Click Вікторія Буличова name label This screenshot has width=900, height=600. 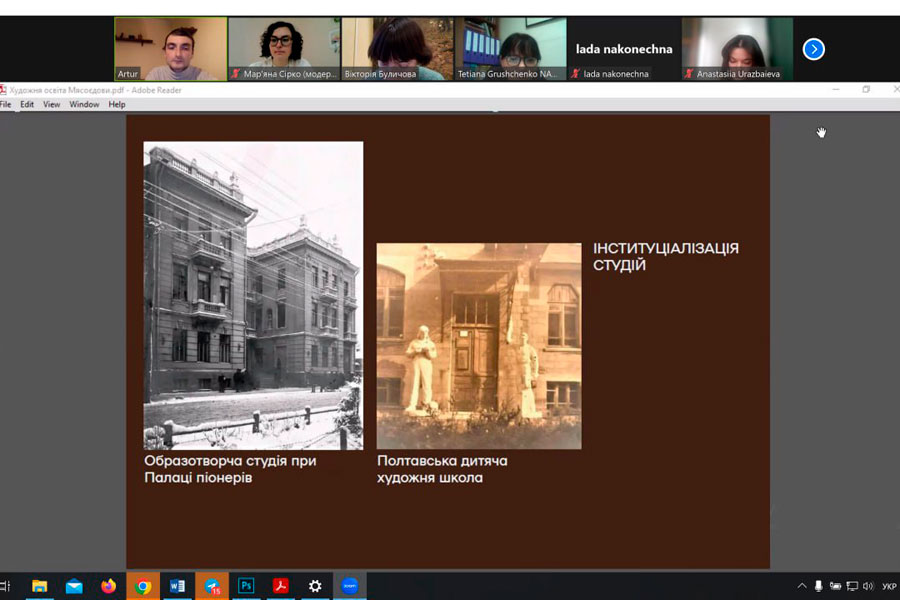pos(380,73)
